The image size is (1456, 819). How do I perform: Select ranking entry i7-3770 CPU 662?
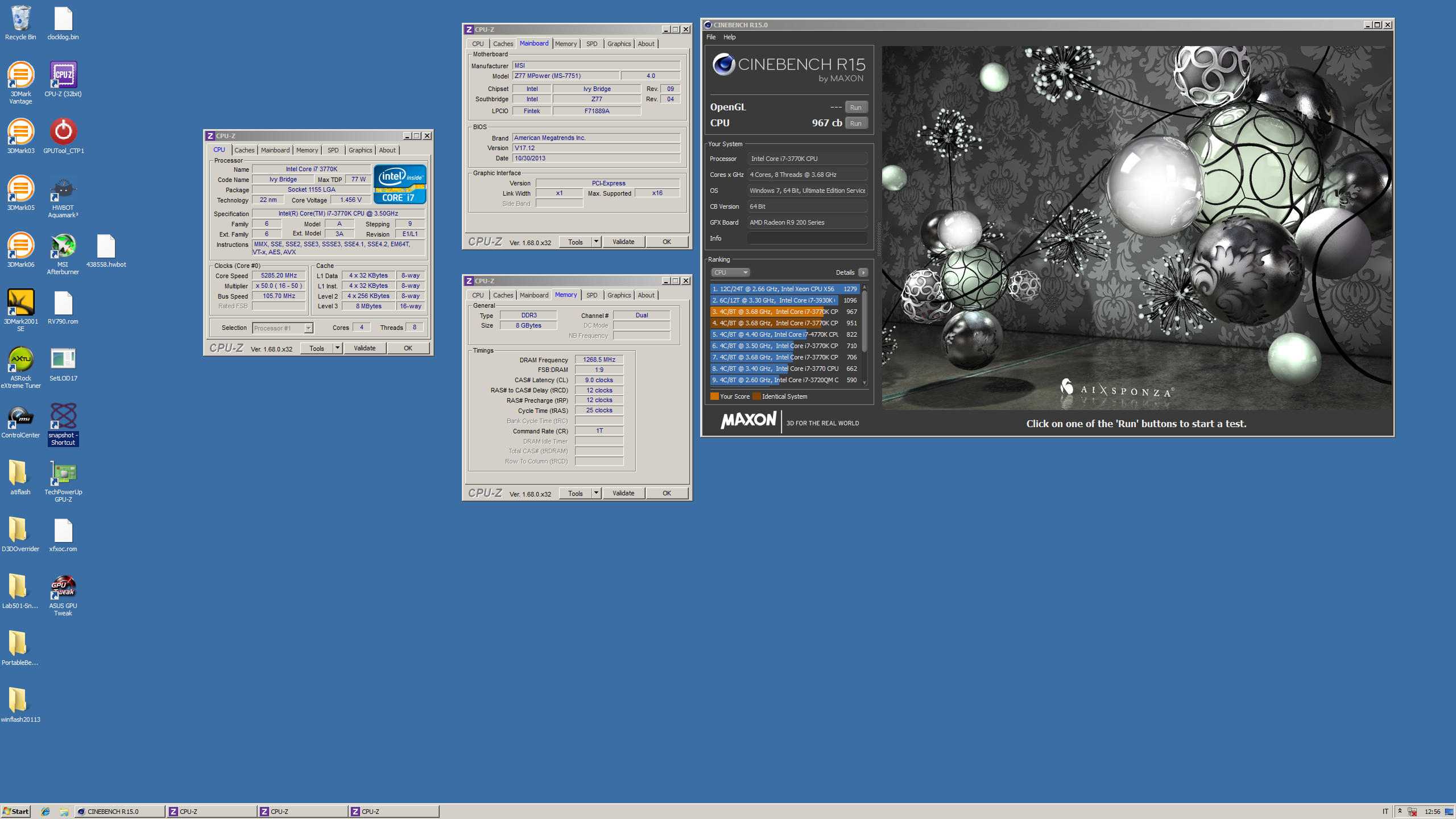(x=785, y=369)
